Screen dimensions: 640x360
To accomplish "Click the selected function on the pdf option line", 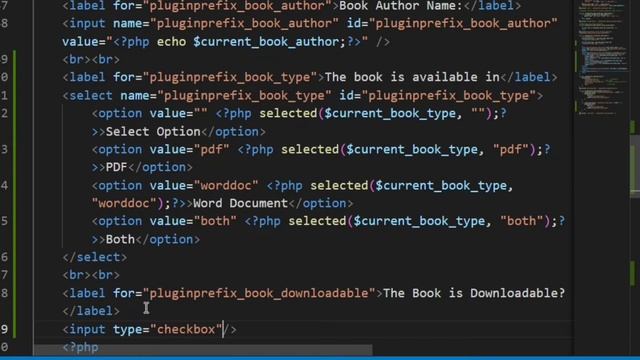I will (x=310, y=149).
